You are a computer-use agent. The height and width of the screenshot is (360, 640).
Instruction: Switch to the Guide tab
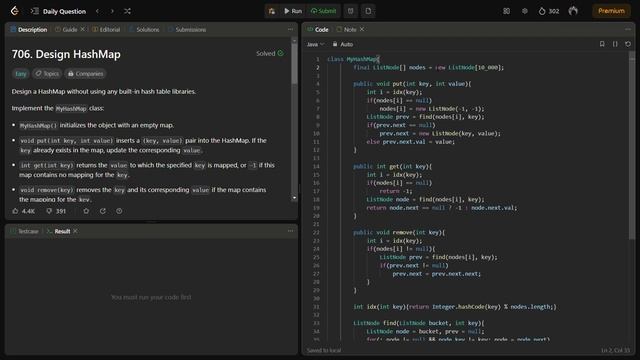67,29
